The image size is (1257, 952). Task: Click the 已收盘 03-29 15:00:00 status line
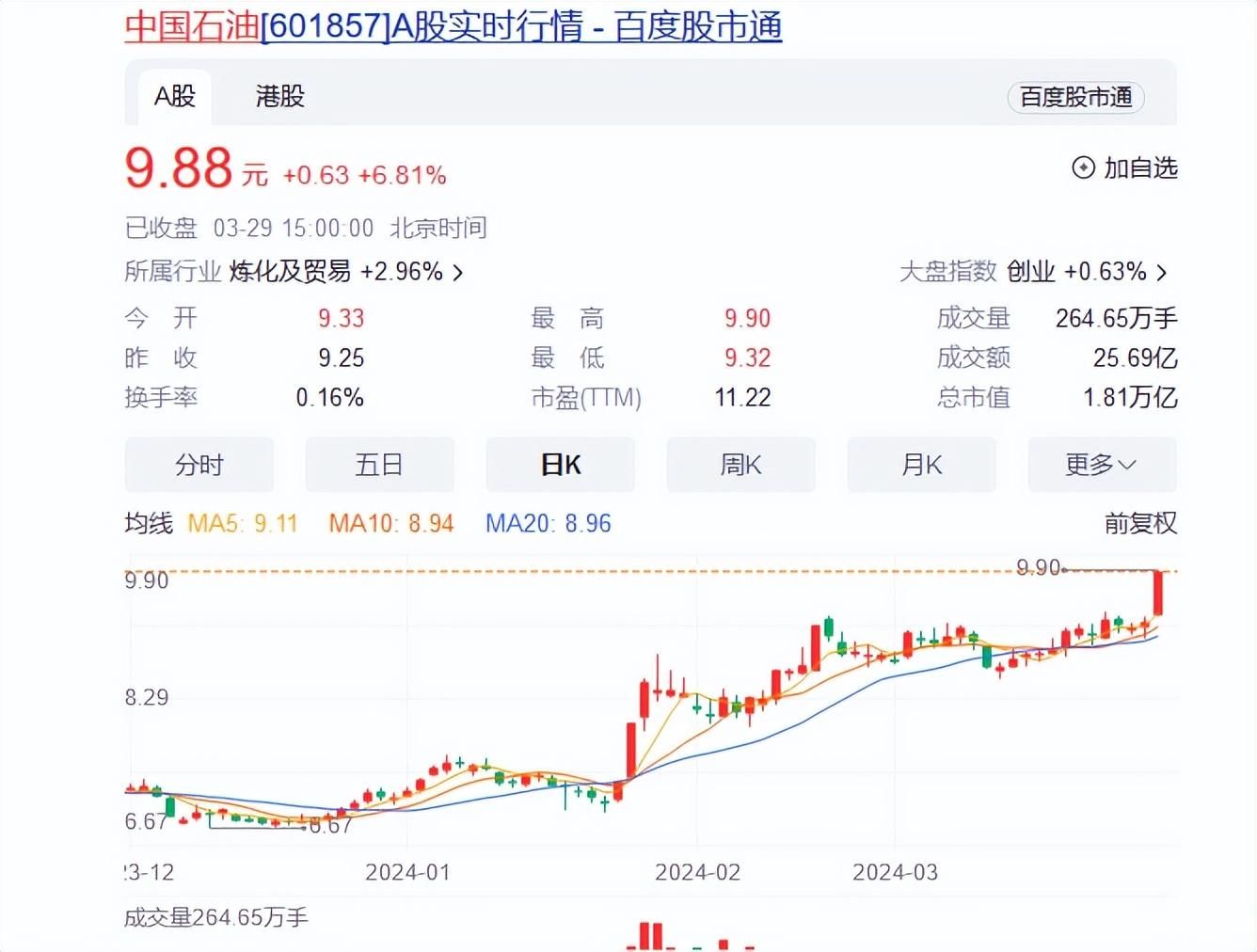[x=306, y=228]
